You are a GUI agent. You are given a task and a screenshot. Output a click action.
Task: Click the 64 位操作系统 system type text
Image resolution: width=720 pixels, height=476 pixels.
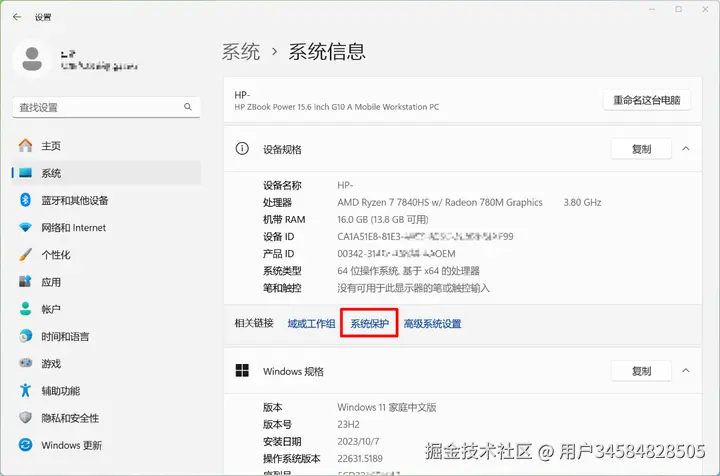point(408,271)
